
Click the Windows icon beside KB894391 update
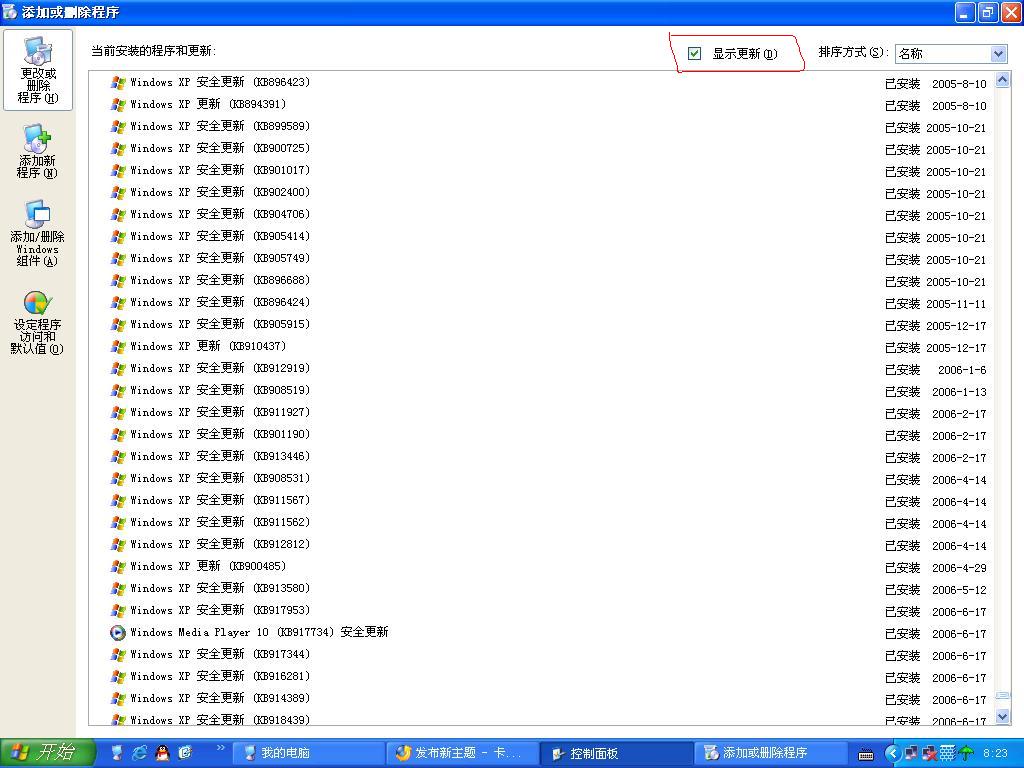pos(118,105)
